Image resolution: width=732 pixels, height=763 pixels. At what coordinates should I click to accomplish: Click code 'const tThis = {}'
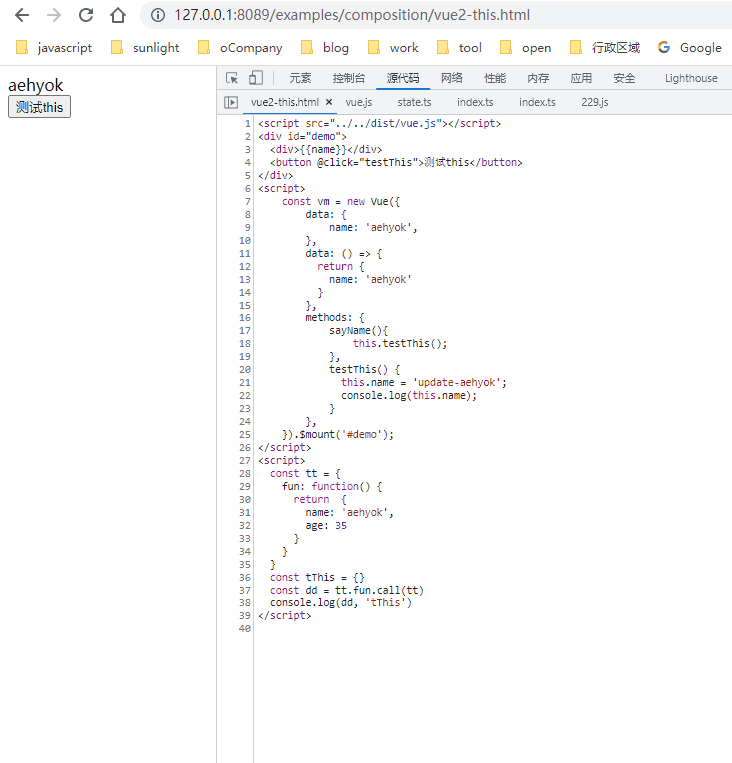[317, 578]
